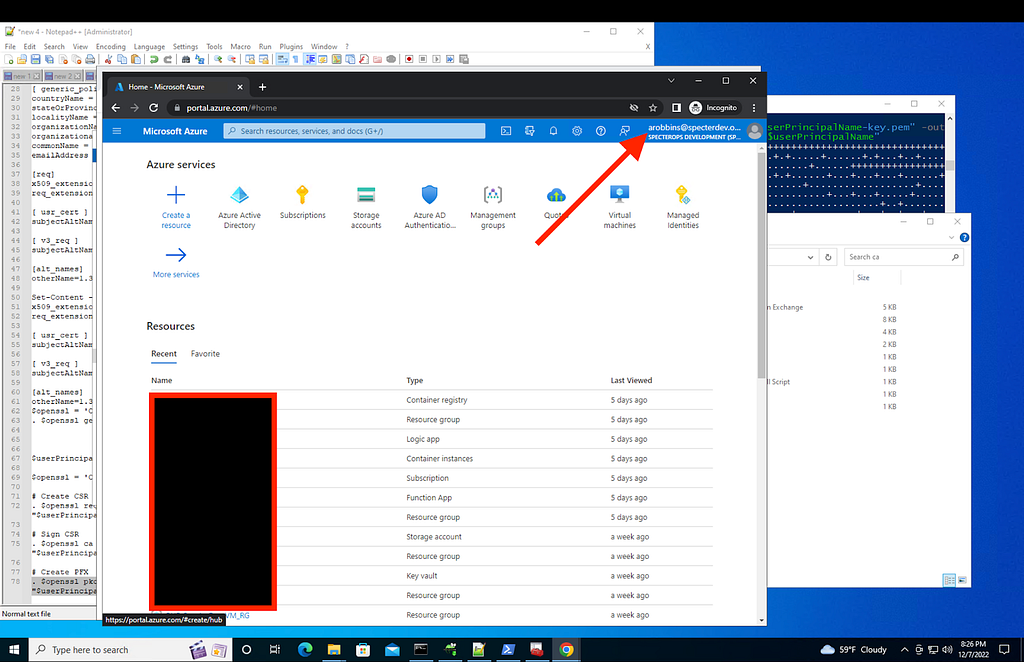
Task: Show hidden system tray icons
Action: click(x=904, y=650)
